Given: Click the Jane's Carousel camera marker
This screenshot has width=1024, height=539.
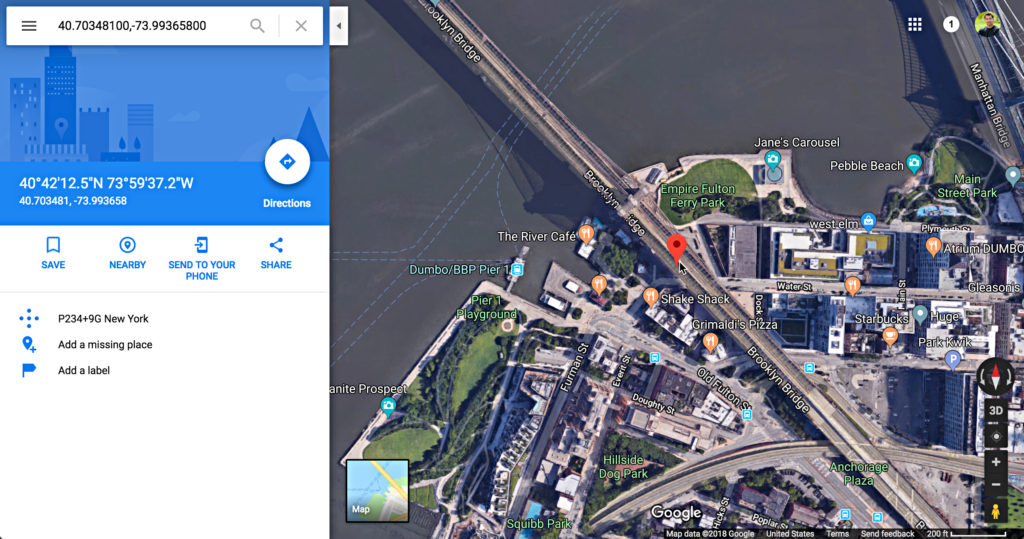Looking at the screenshot, I should (x=773, y=159).
